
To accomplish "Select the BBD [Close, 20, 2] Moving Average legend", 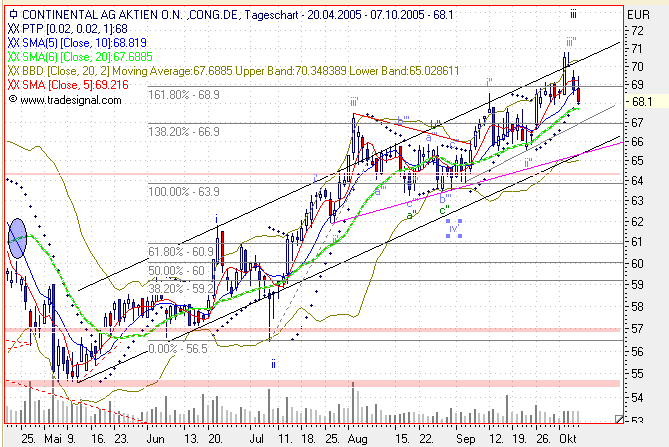I will click(x=240, y=71).
